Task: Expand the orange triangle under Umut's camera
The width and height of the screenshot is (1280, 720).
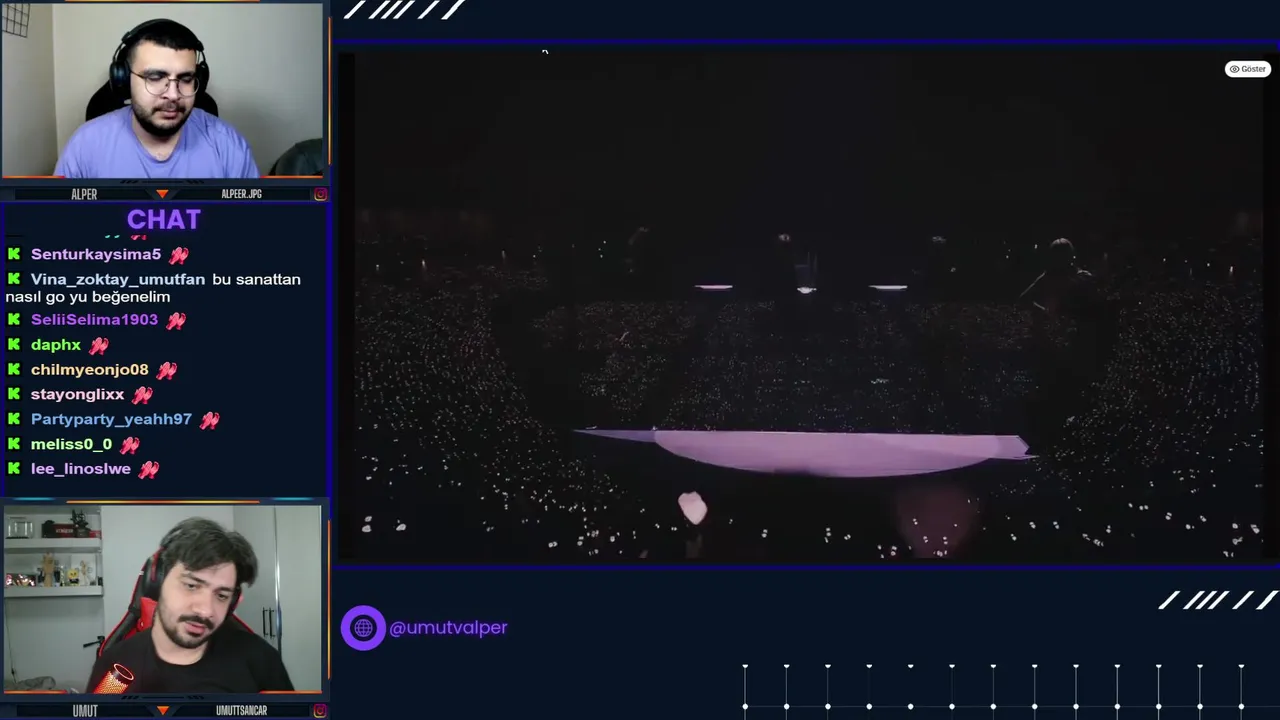Action: tap(162, 710)
